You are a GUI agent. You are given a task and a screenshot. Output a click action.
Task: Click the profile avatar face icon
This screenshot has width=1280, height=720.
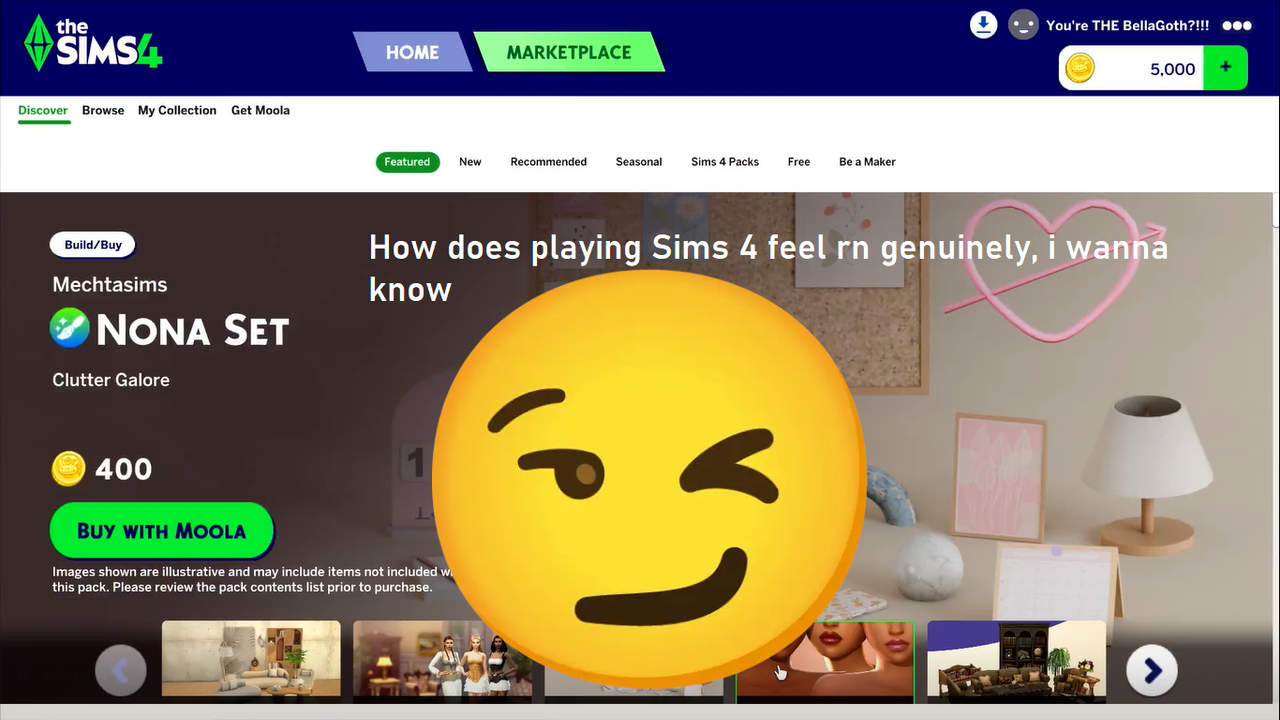tap(1023, 25)
